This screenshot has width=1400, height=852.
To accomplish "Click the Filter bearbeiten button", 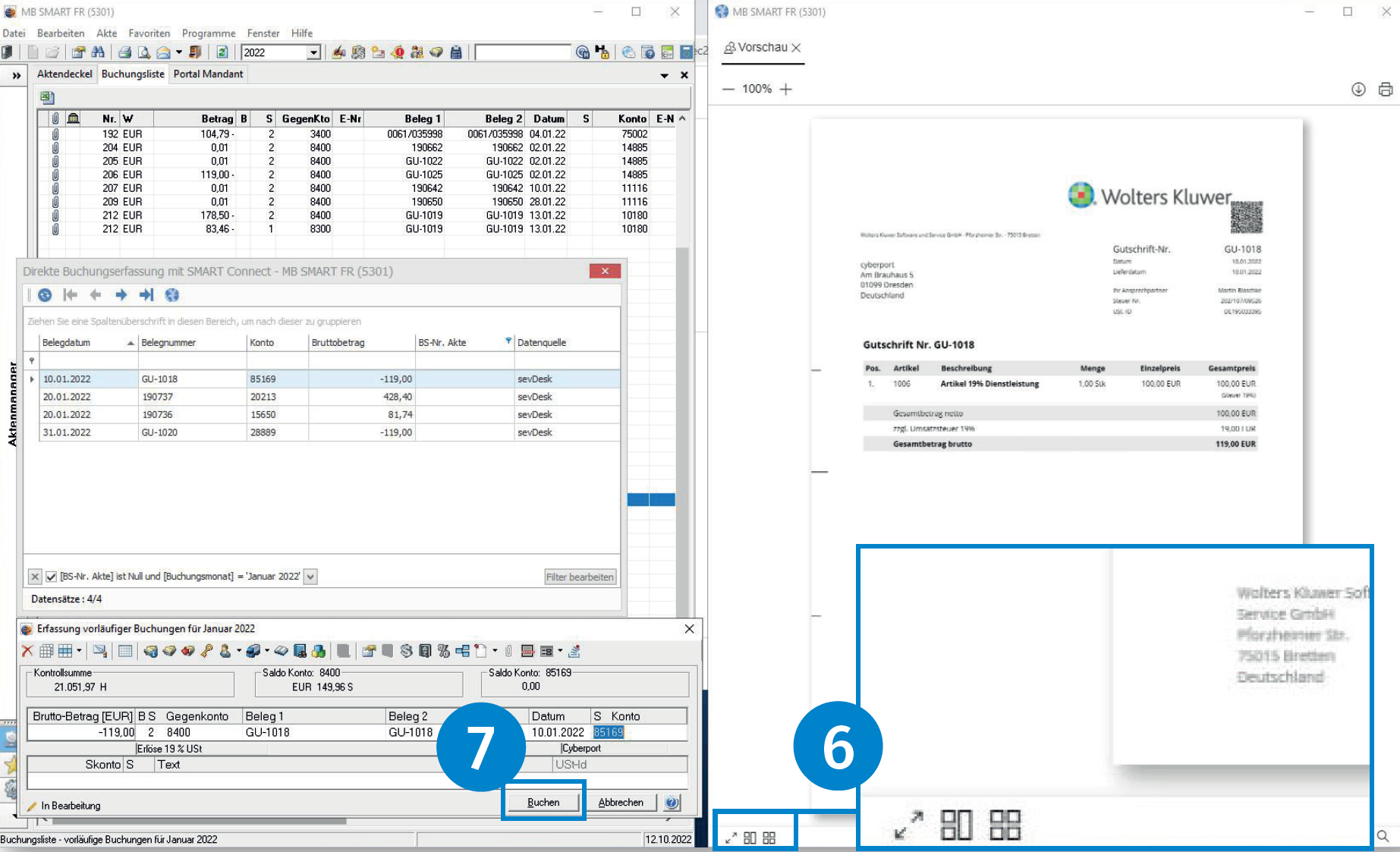I will point(580,577).
